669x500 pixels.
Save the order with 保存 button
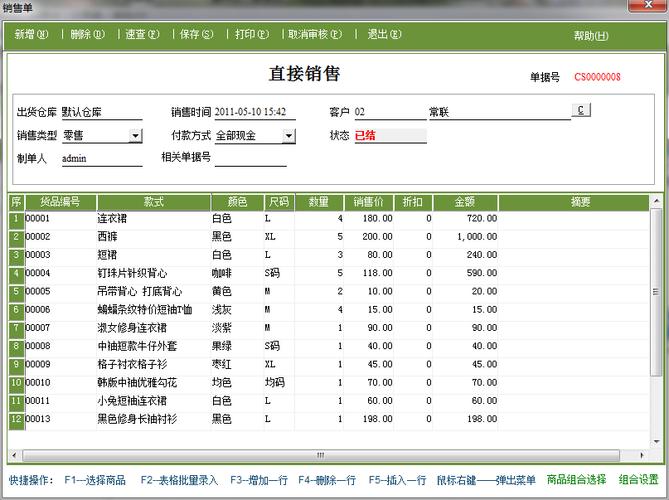196,34
